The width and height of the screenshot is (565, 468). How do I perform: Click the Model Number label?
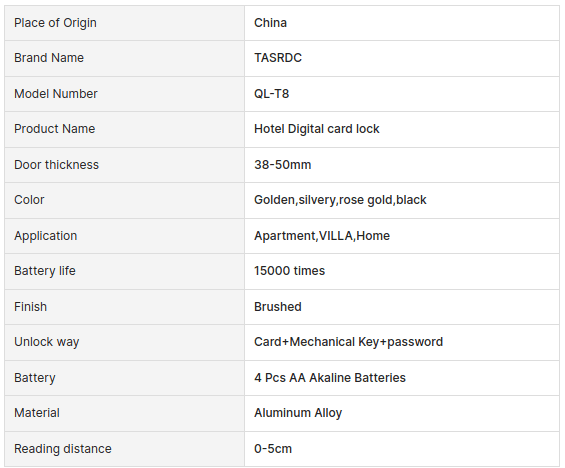(56, 94)
